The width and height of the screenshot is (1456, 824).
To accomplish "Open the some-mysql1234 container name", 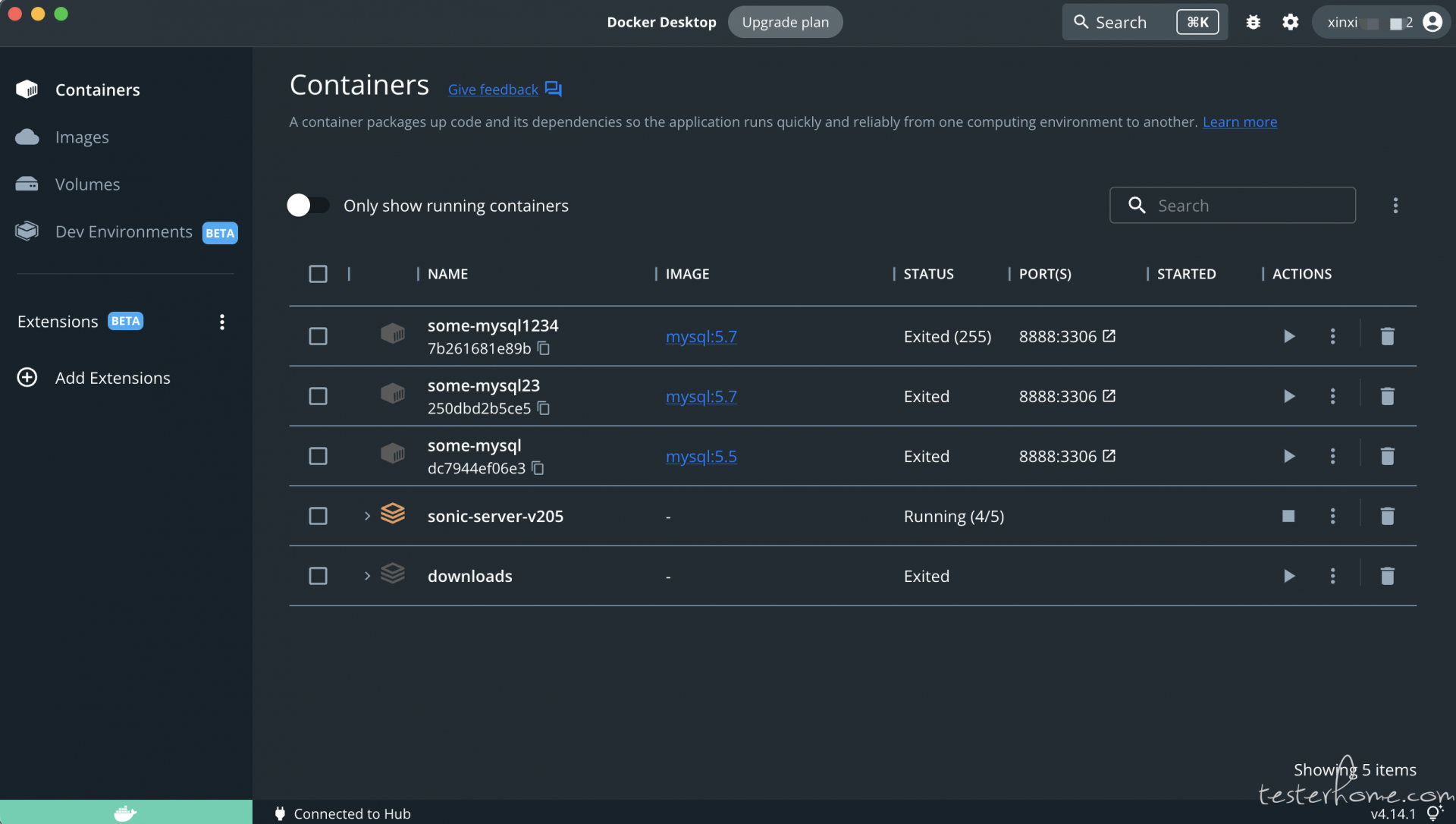I will pyautogui.click(x=493, y=326).
